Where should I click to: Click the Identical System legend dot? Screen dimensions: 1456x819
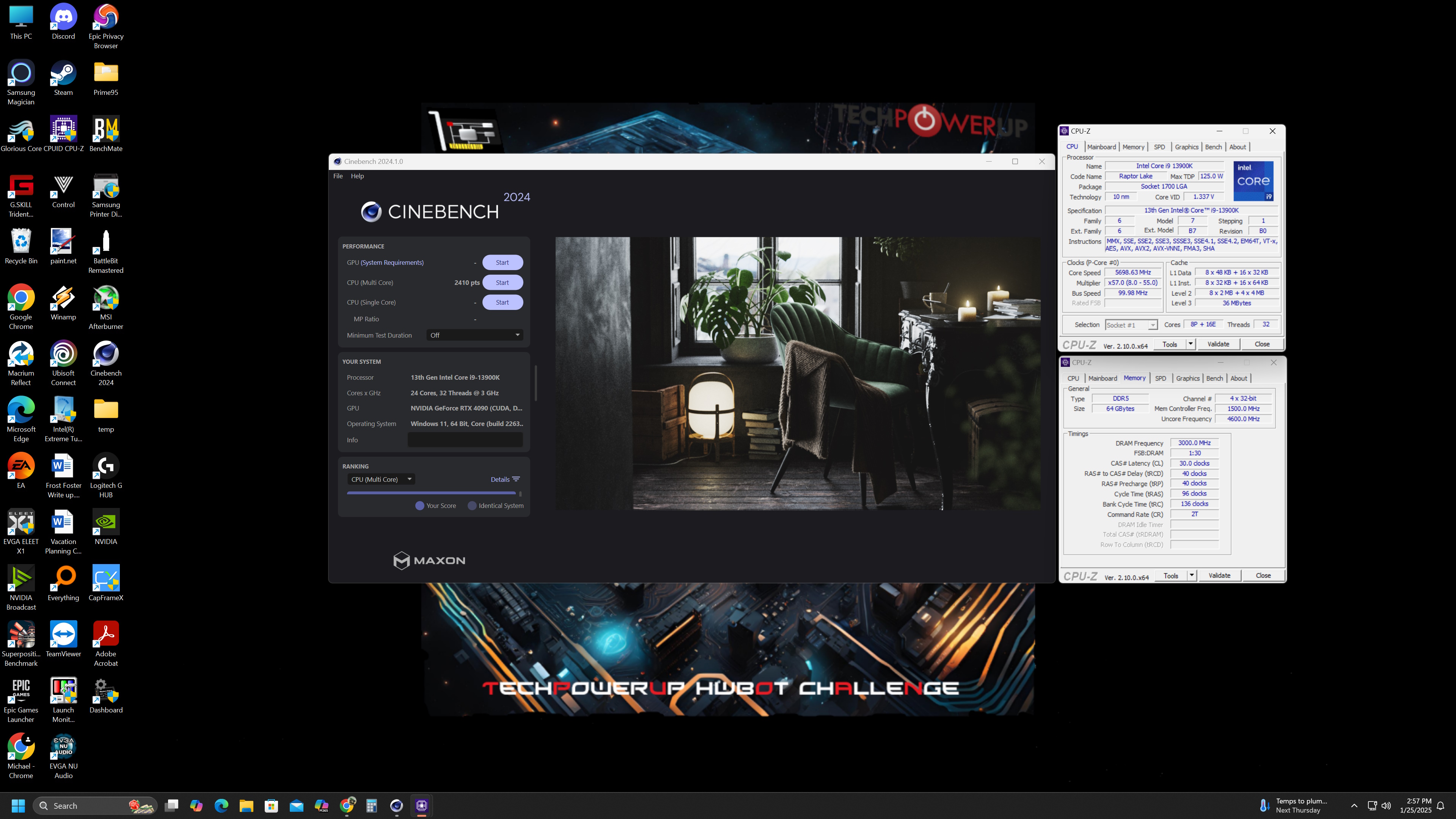click(x=472, y=506)
